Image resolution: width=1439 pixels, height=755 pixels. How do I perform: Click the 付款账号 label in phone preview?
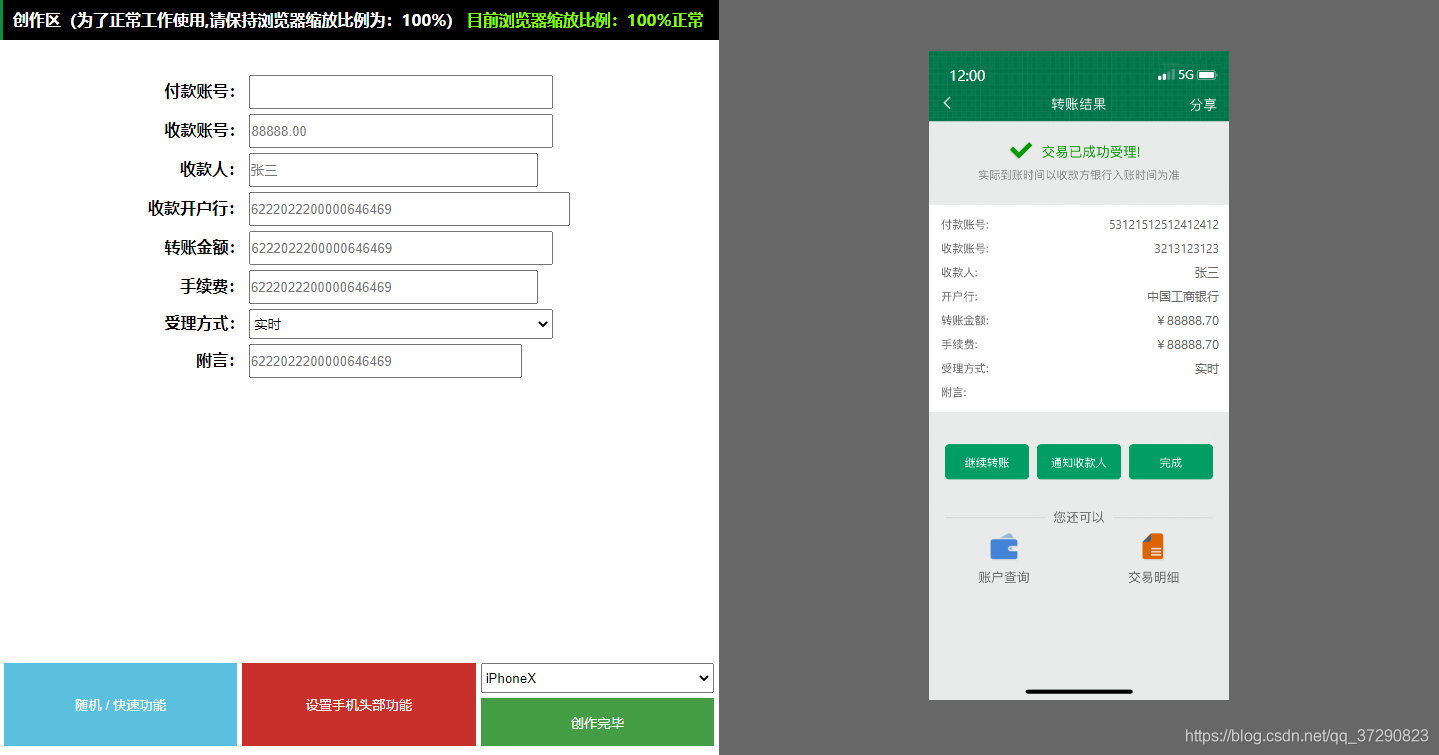point(964,225)
